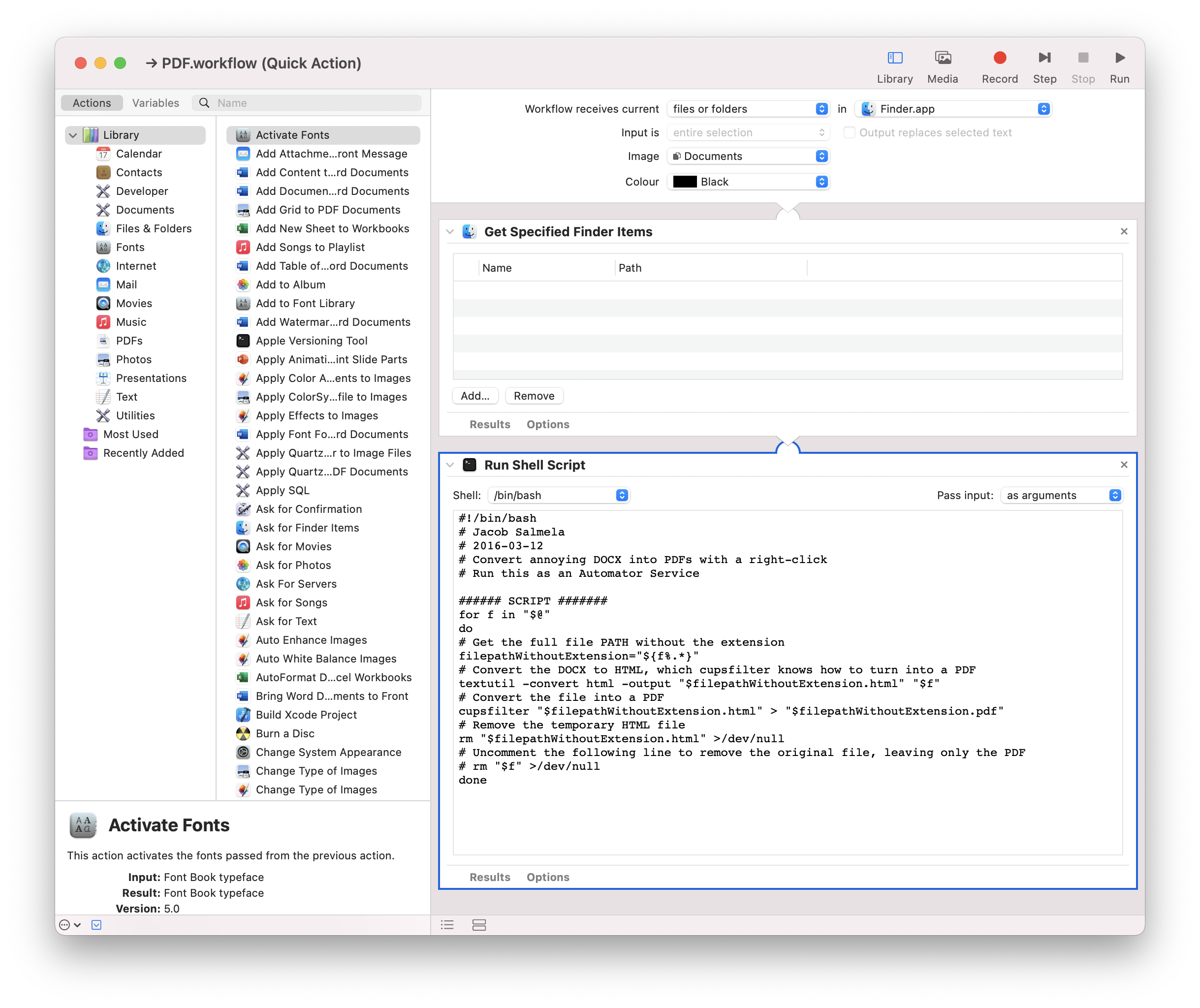Run the workflow with Run icon
1200x1008 pixels.
(x=1119, y=67)
